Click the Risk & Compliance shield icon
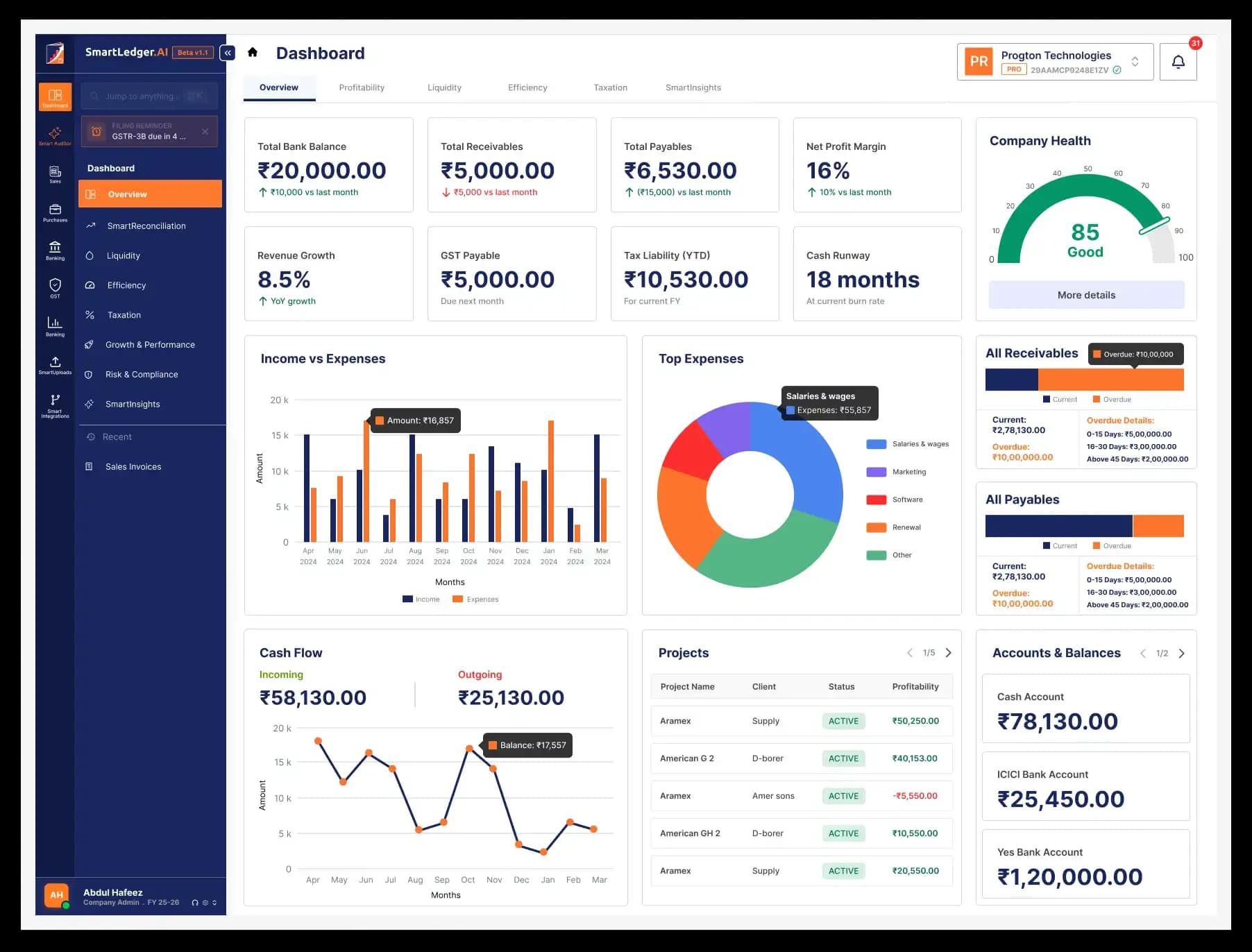The image size is (1252, 952). (89, 375)
